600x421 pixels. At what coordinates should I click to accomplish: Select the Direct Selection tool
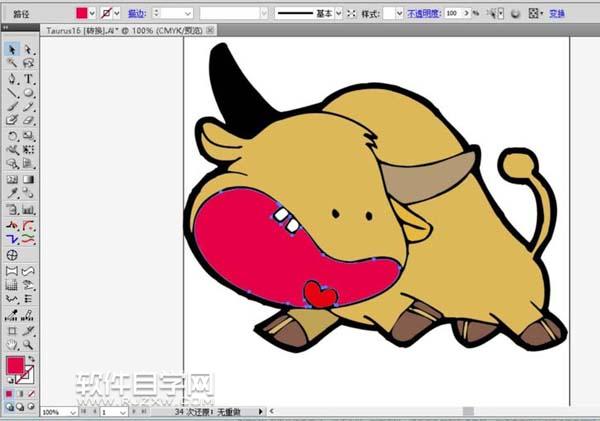pyautogui.click(x=29, y=49)
